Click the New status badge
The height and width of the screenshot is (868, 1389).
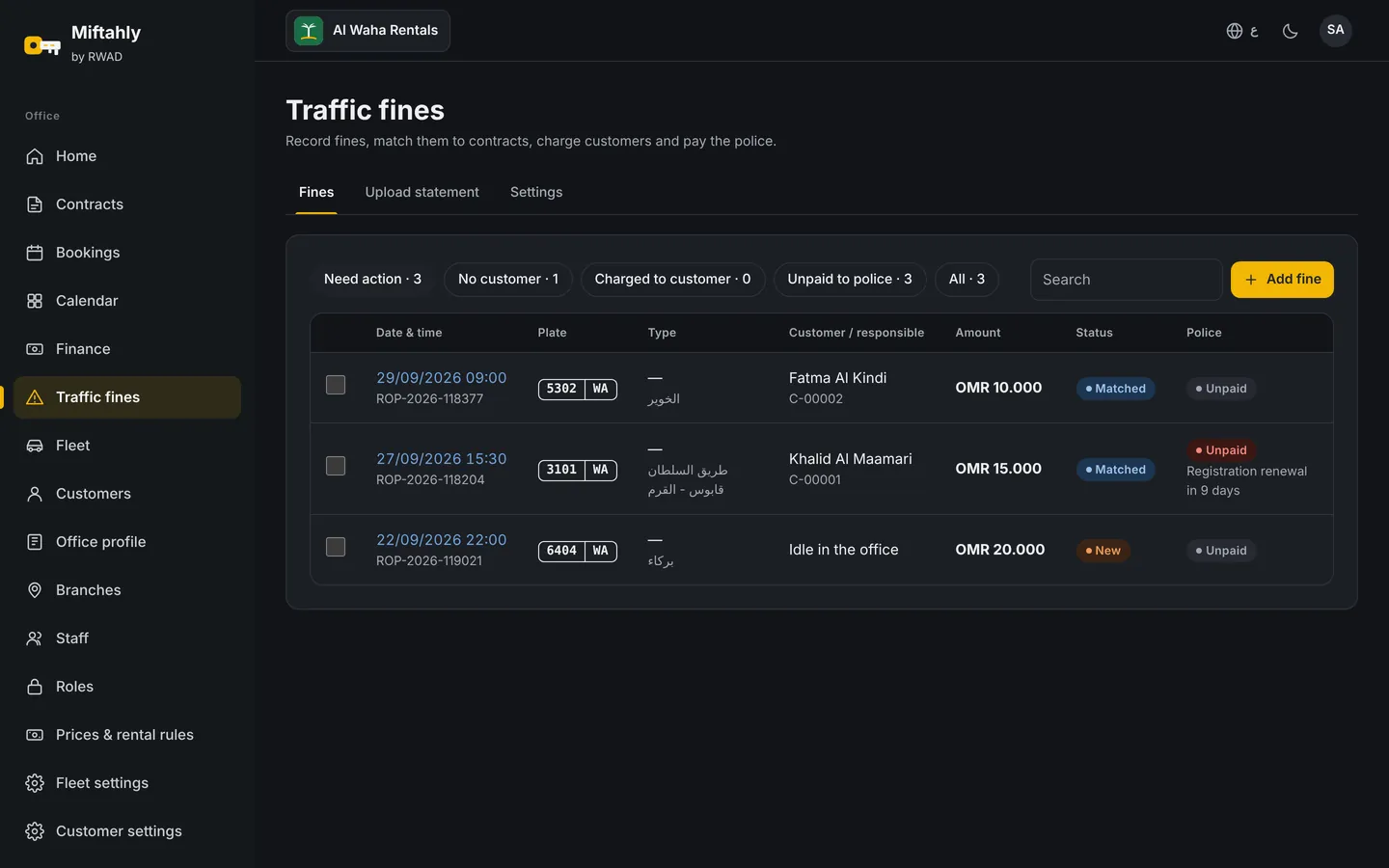1103,551
